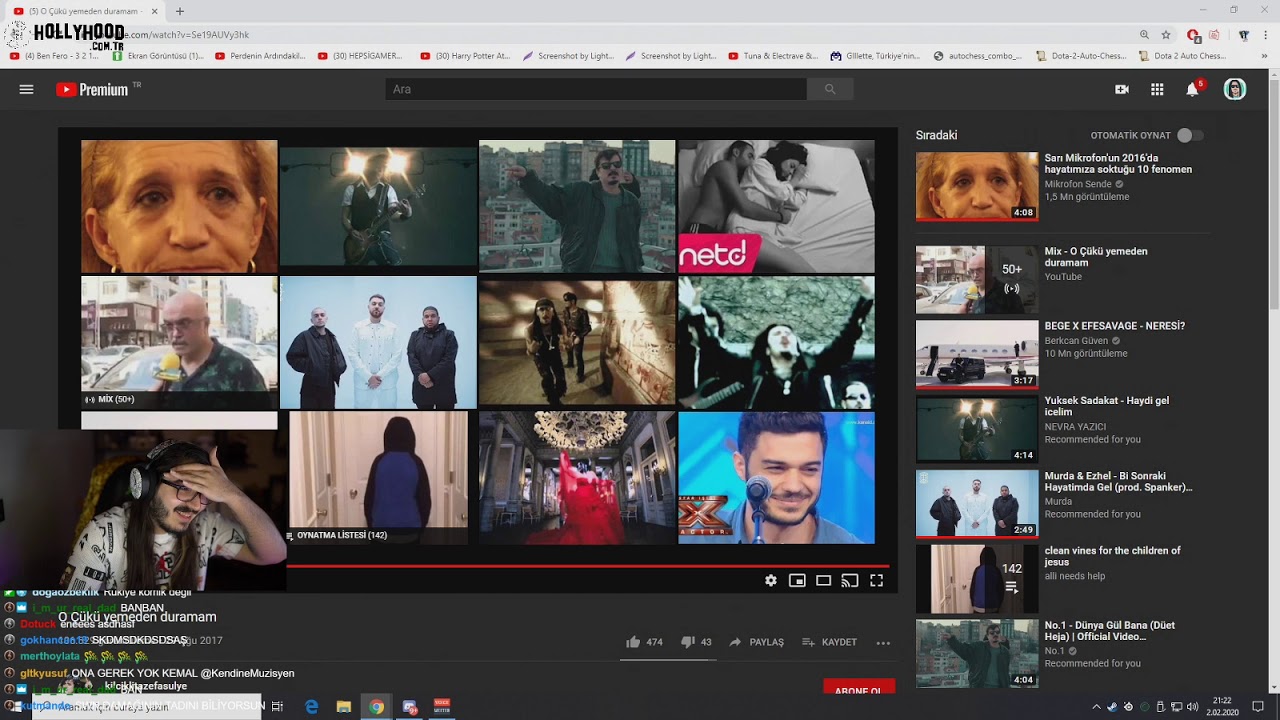The image size is (1280, 720).
Task: Open the YouTube apps grid icon
Action: tap(1157, 89)
